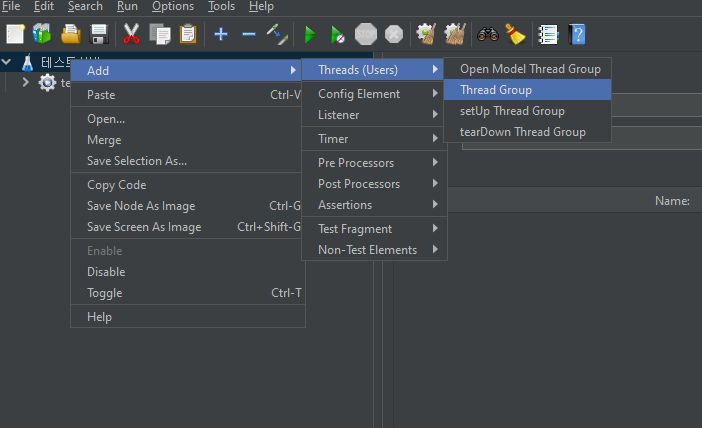Click the Expand All plus icon

pos(221,34)
